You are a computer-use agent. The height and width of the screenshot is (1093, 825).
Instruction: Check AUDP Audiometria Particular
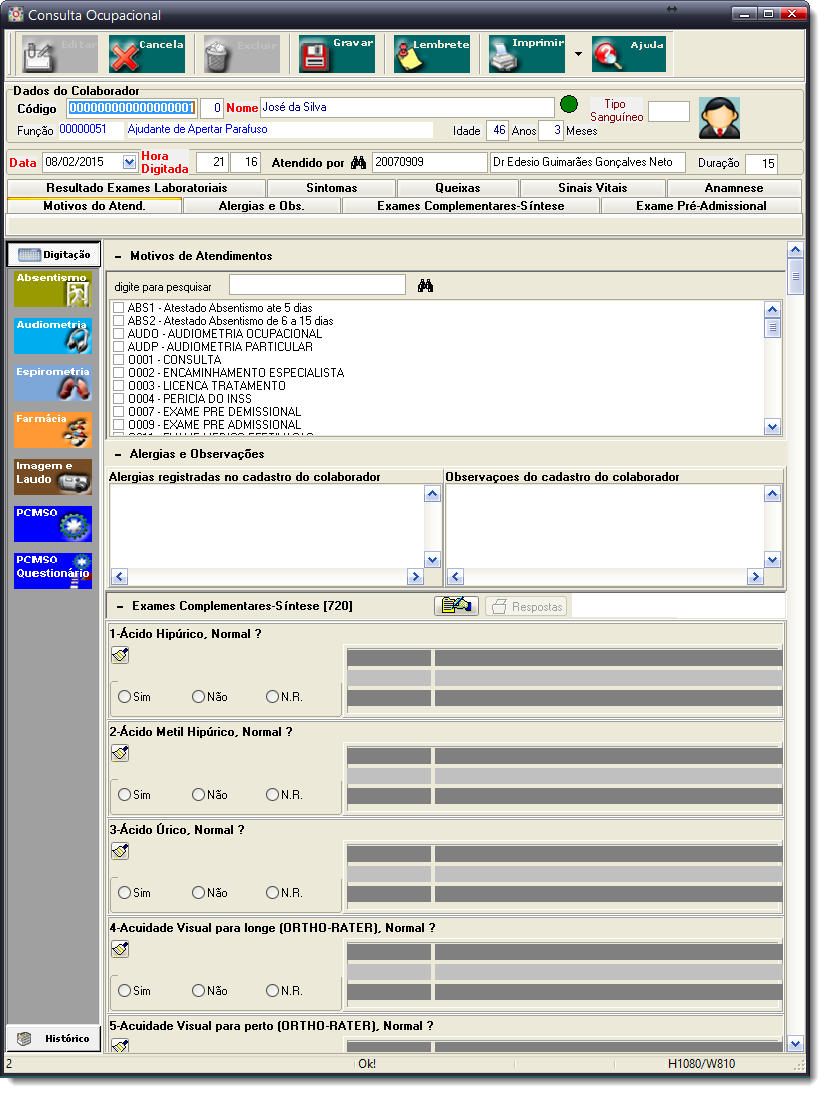click(x=118, y=347)
